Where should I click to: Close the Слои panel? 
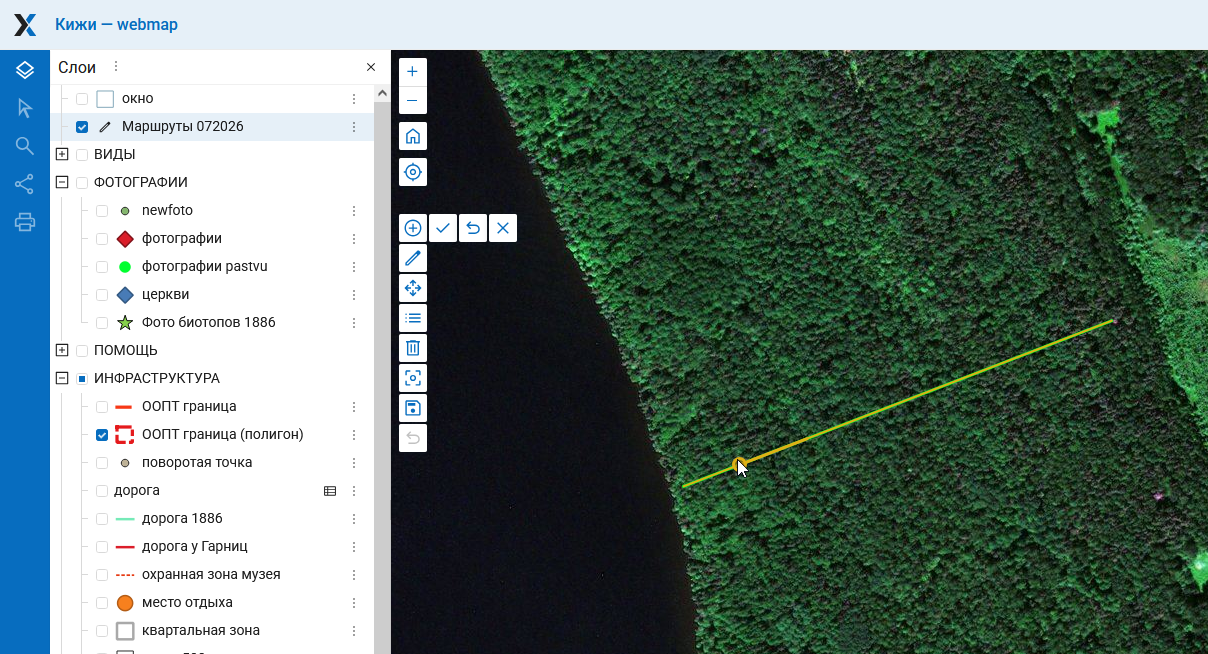point(371,67)
